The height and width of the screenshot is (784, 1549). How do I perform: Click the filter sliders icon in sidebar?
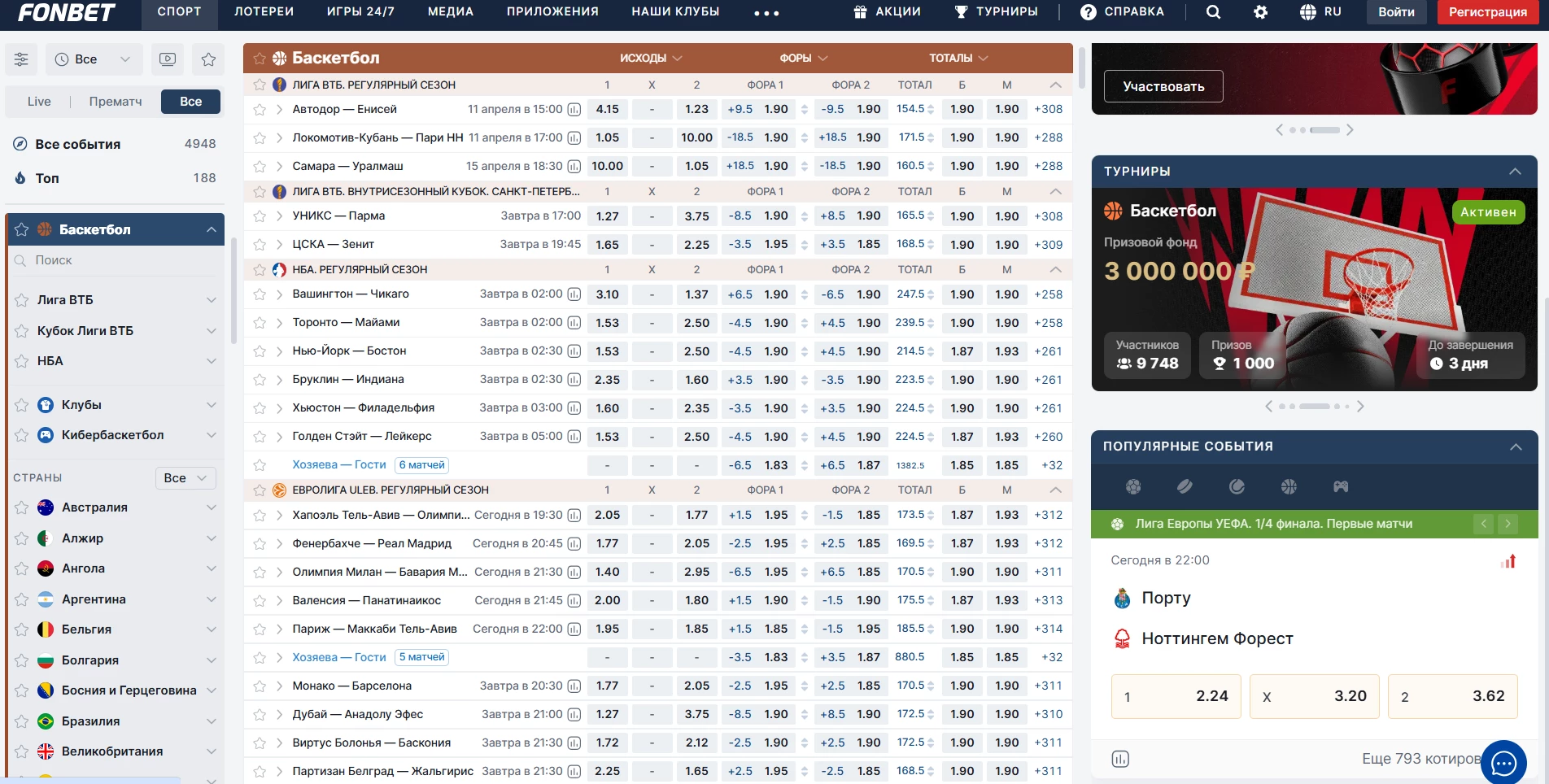pos(21,59)
